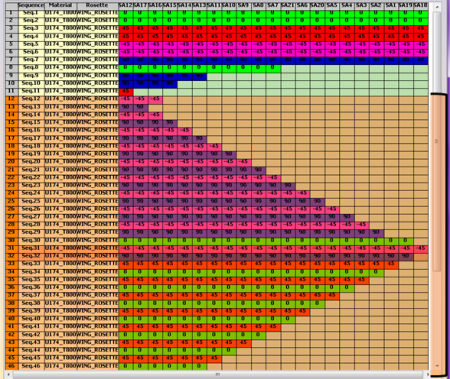450x379 pixels.
Task: Select the Seq.13 cell under SA17
Action: pos(140,107)
